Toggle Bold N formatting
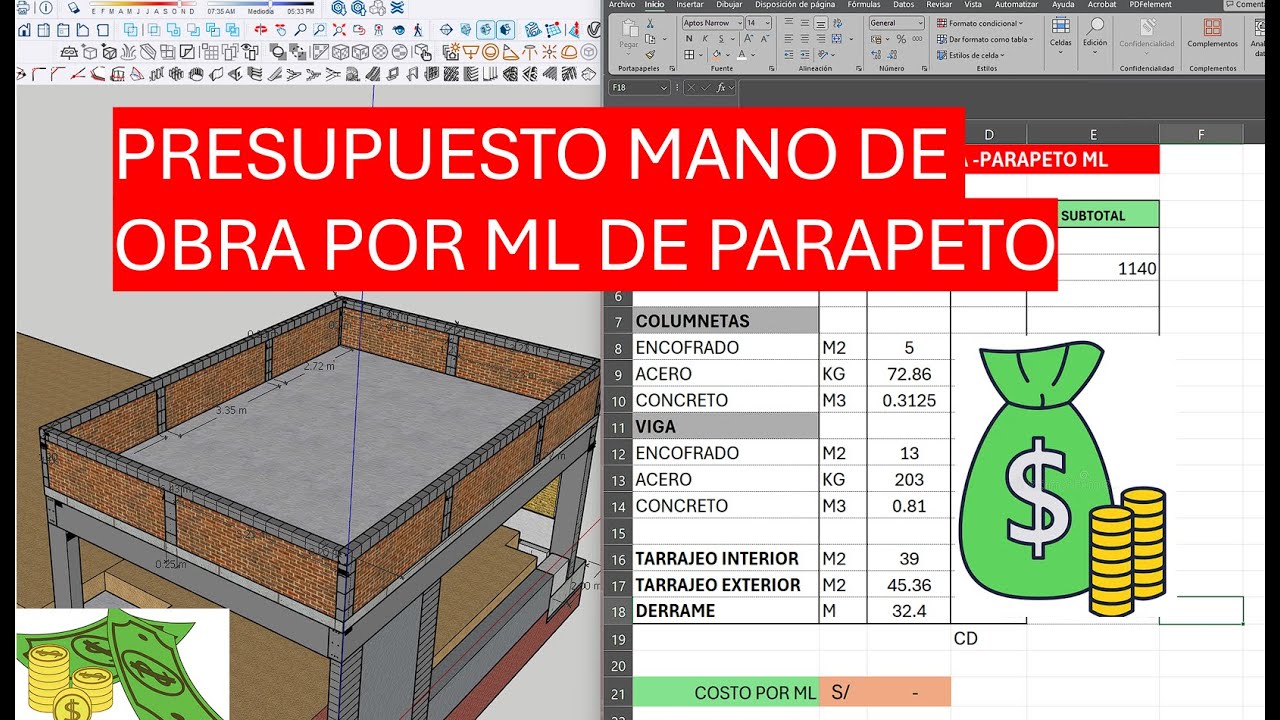This screenshot has width=1280, height=720. (x=689, y=39)
